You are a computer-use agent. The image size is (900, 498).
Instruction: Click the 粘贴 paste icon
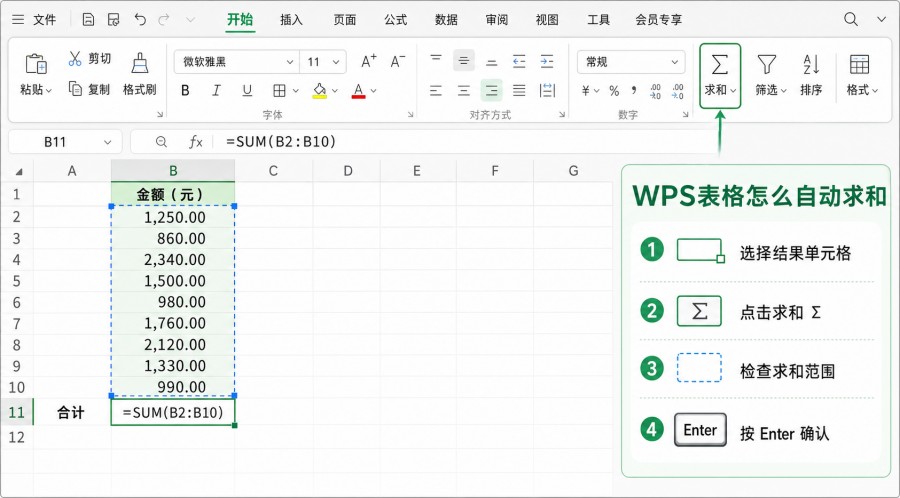(x=36, y=64)
